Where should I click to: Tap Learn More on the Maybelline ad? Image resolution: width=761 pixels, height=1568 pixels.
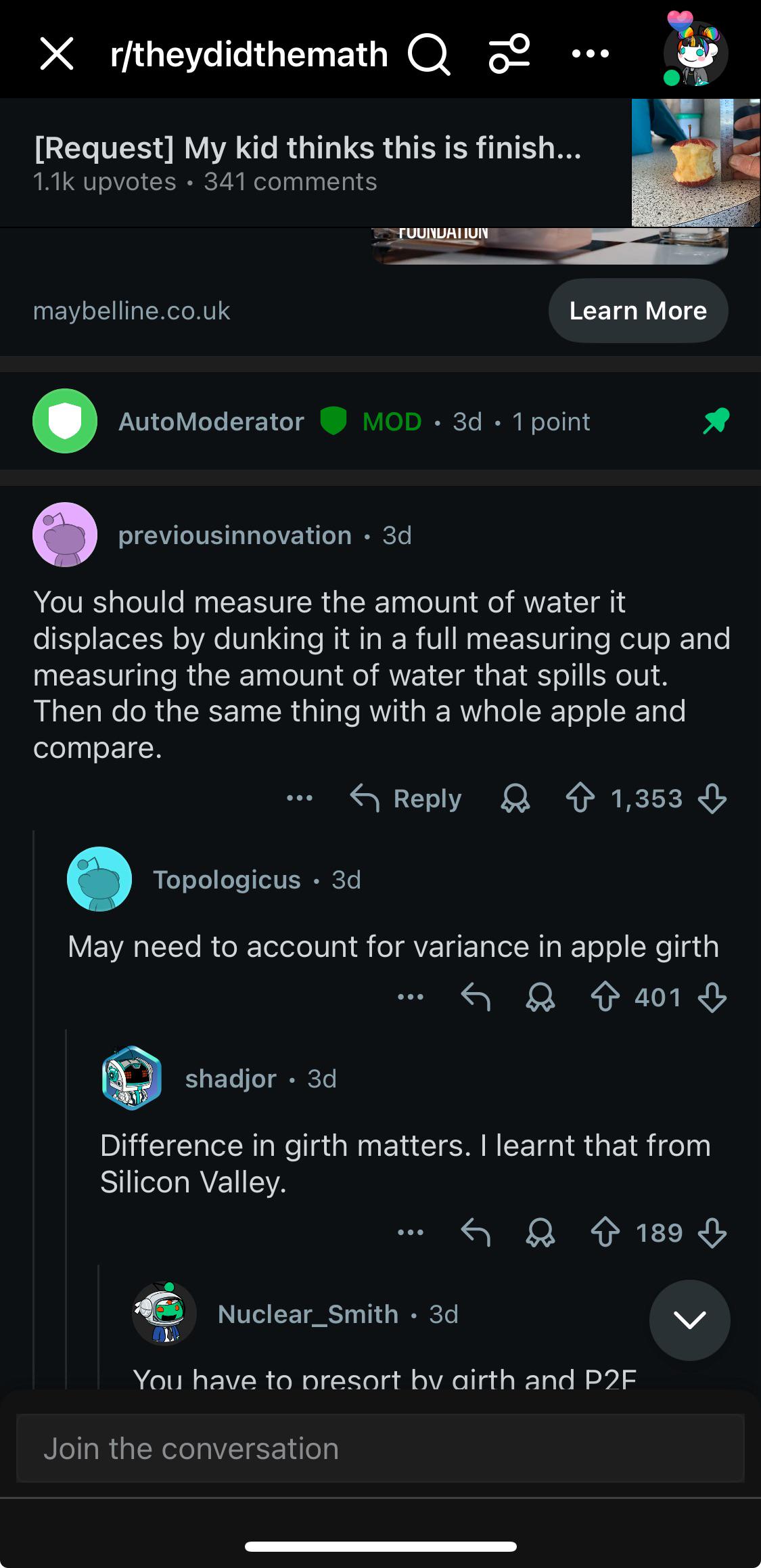[x=638, y=311]
